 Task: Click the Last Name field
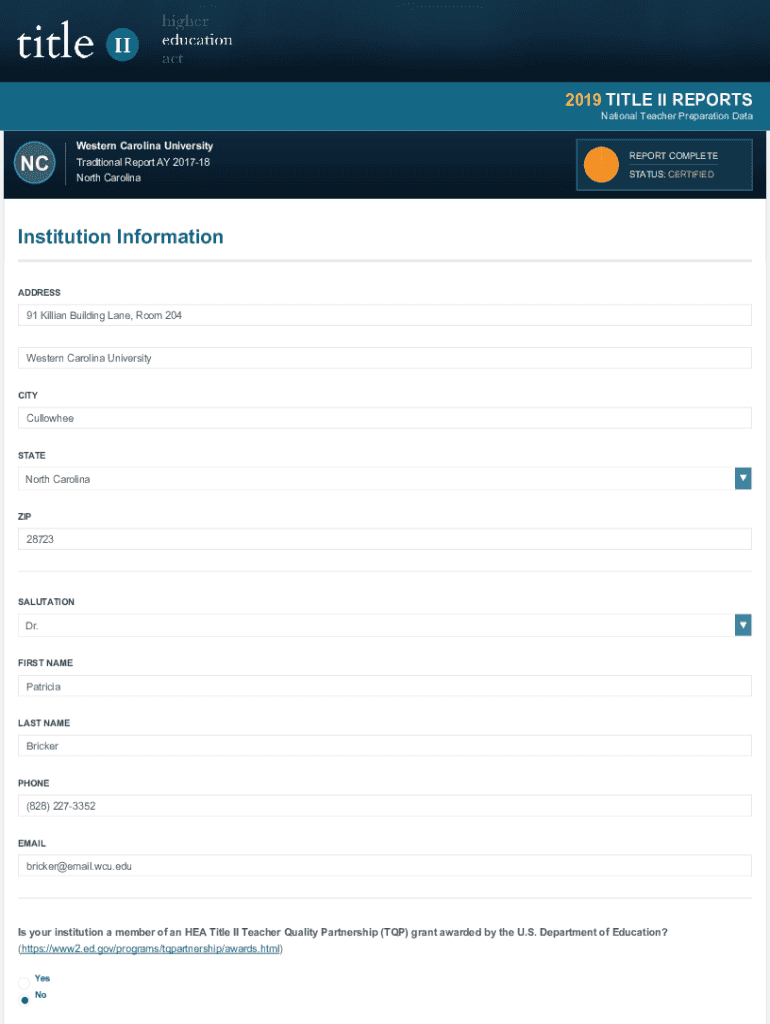pyautogui.click(x=384, y=746)
